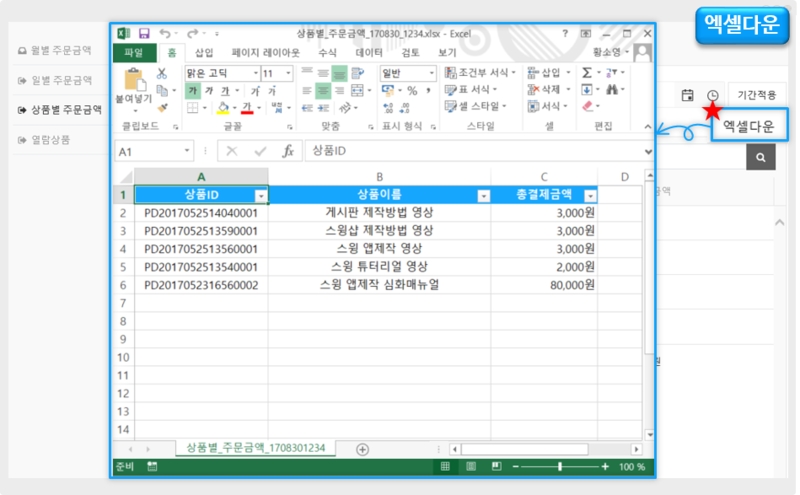Viewport: 800px width, 495px height.
Task: Expand the font name dropdown 맑은 고딕
Action: click(x=255, y=73)
